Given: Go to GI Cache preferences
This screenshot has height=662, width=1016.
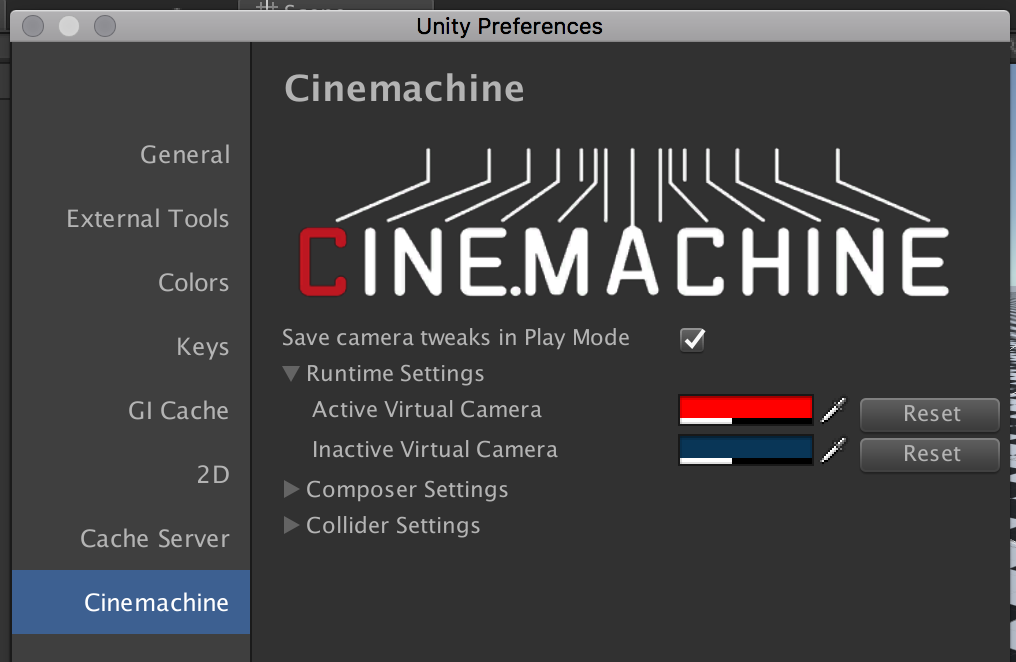Looking at the screenshot, I should (178, 411).
